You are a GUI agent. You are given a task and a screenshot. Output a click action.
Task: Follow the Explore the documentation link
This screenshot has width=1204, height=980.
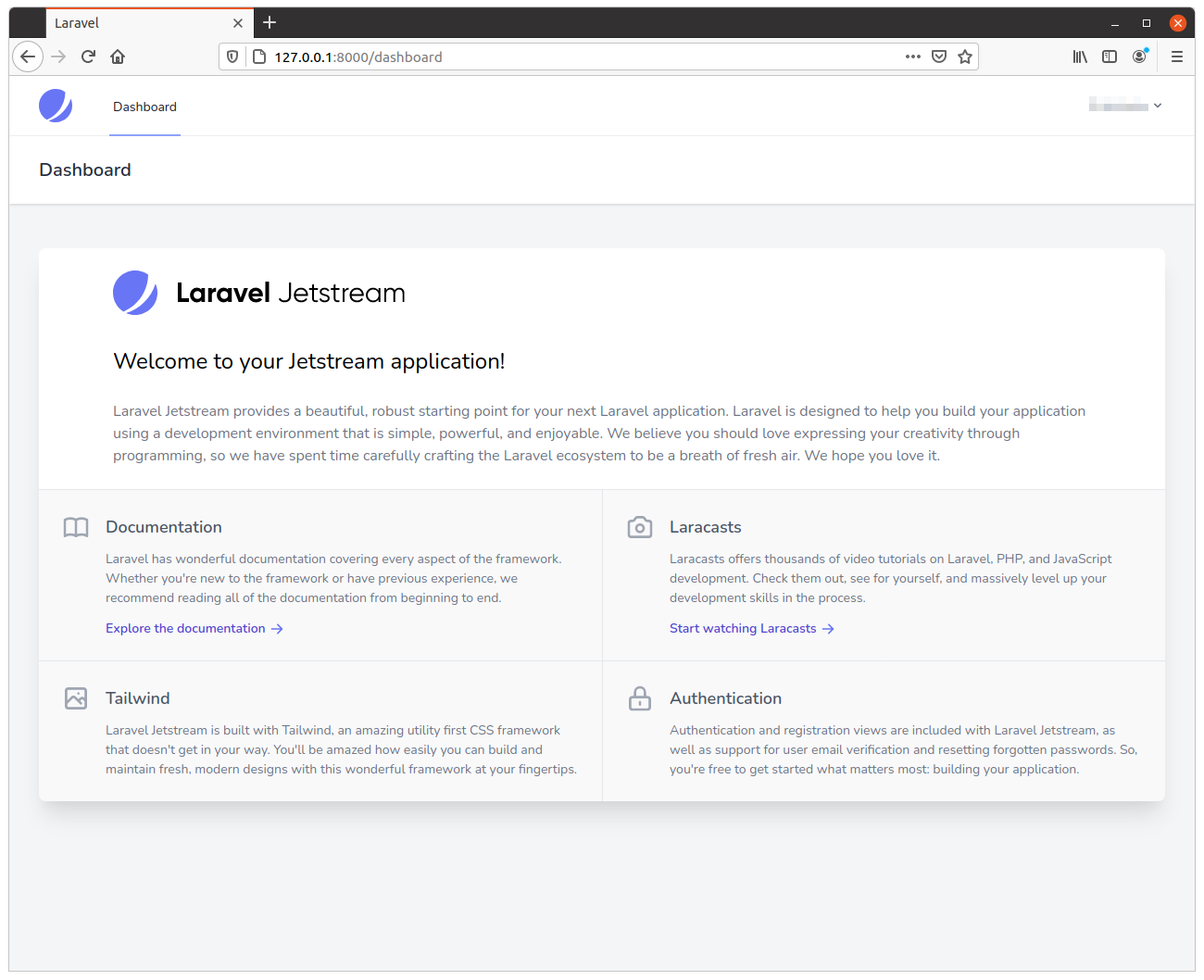click(x=184, y=628)
